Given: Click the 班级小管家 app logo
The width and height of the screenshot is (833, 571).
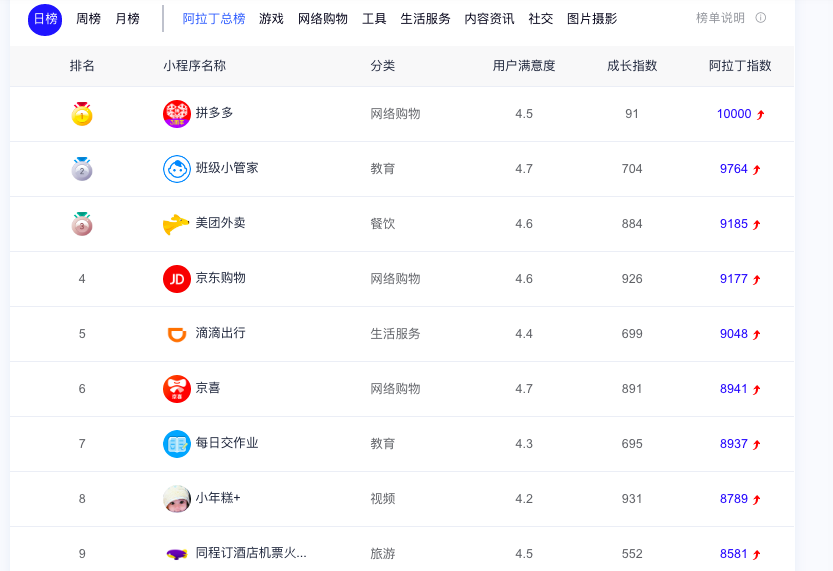Looking at the screenshot, I should pos(176,169).
